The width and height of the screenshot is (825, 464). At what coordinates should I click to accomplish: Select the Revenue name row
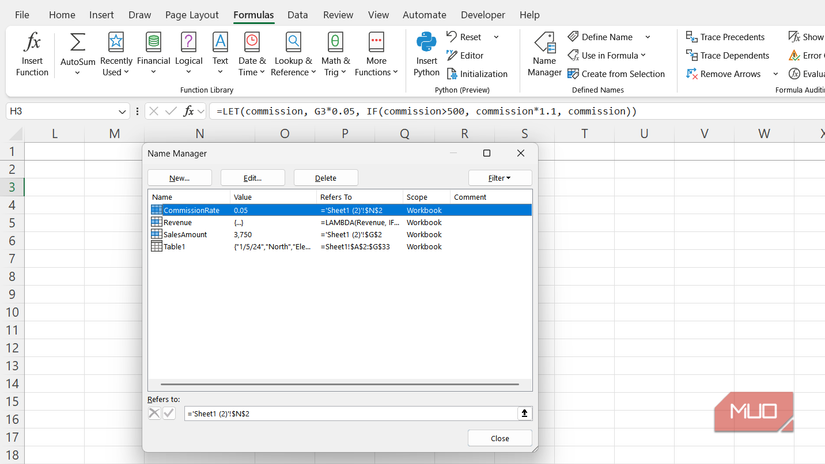[x=340, y=223]
